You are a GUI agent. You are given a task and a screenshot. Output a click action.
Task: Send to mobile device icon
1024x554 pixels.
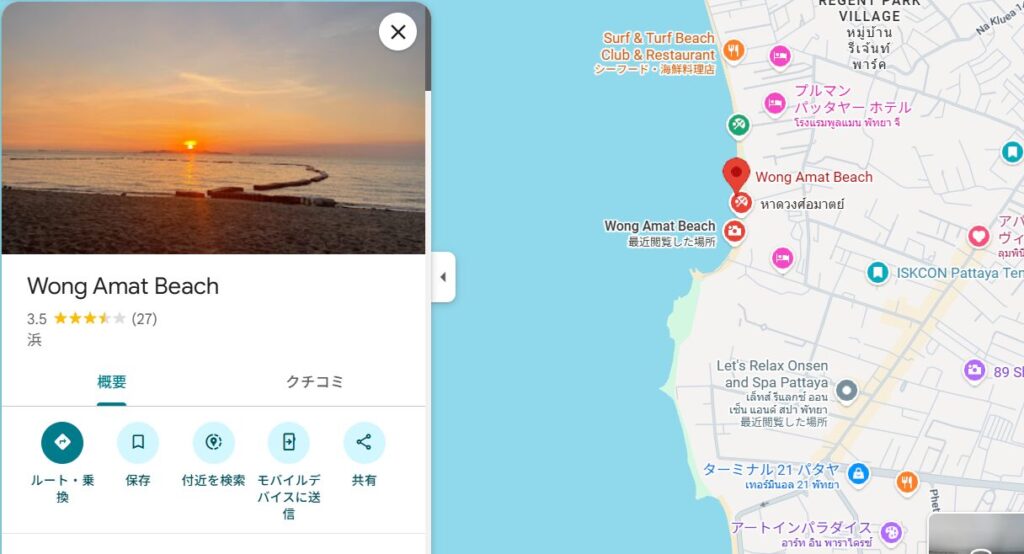(x=289, y=443)
